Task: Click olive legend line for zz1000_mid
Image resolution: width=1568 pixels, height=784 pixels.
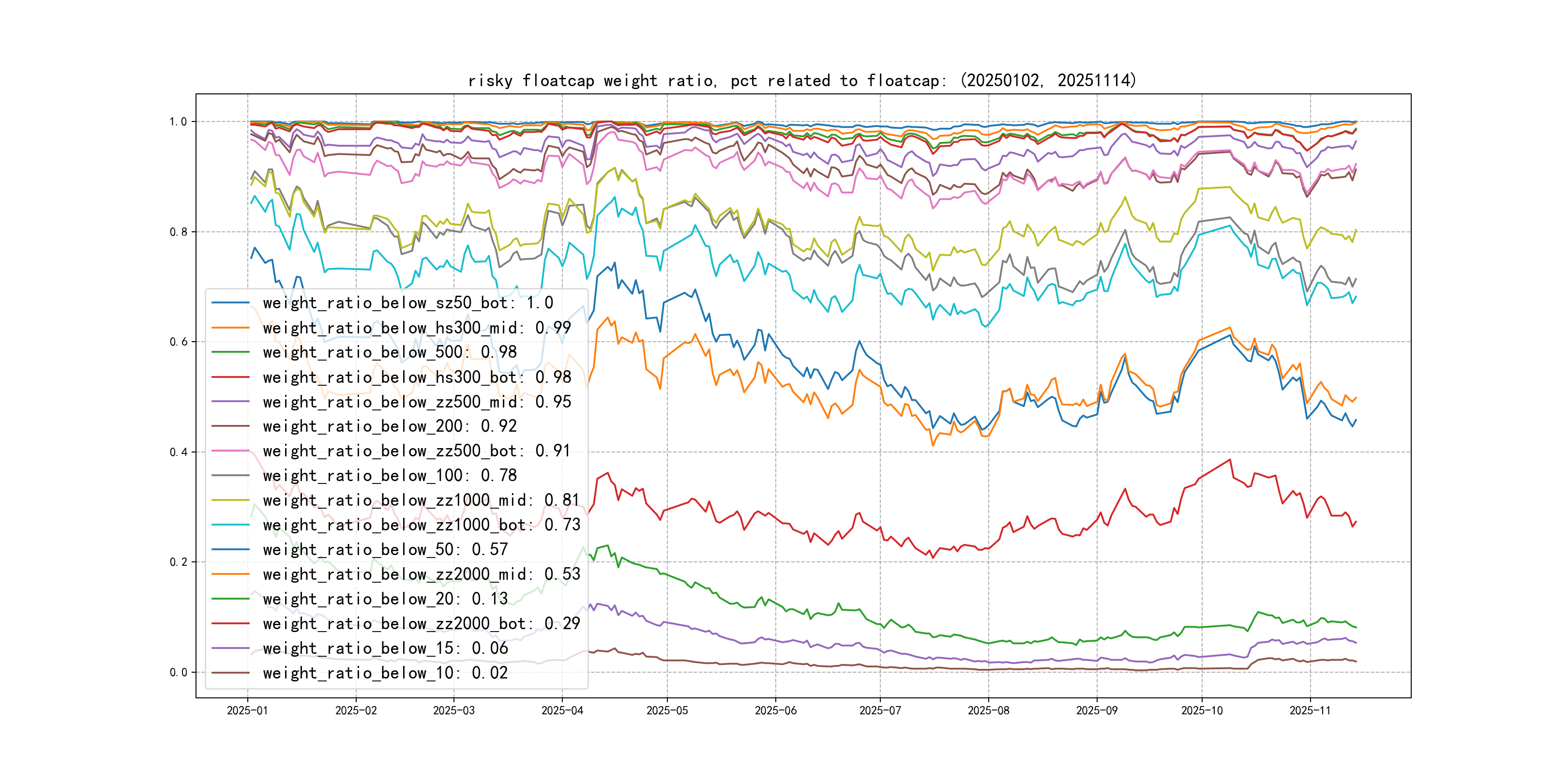Action: point(230,501)
